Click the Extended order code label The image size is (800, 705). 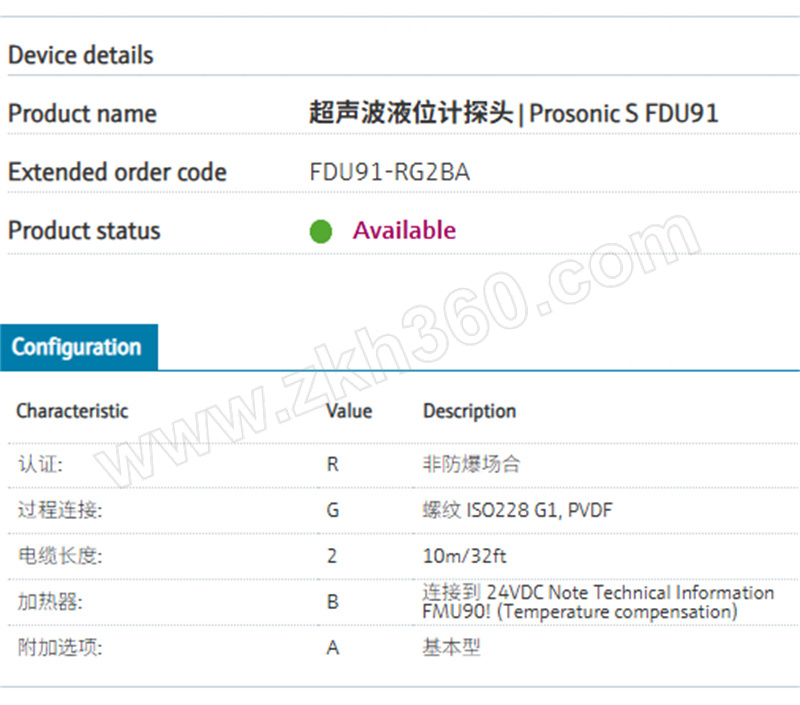point(117,172)
